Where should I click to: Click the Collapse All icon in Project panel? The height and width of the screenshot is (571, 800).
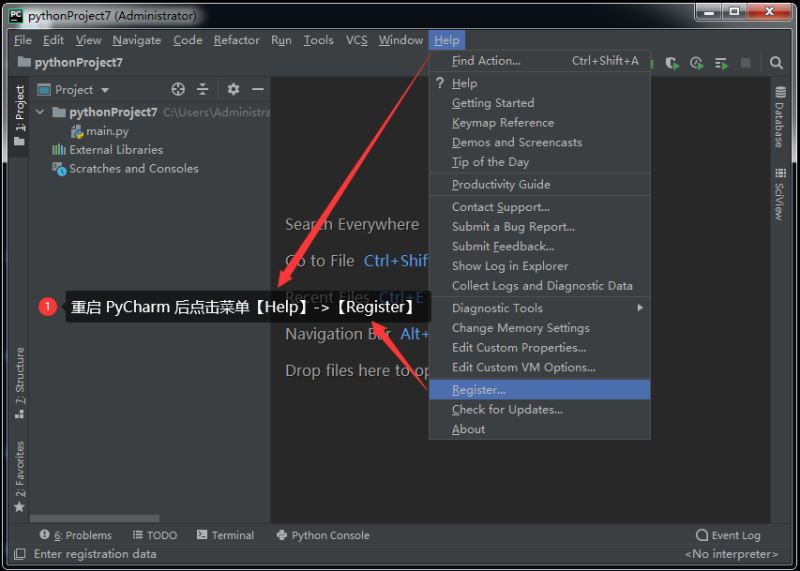coord(203,89)
